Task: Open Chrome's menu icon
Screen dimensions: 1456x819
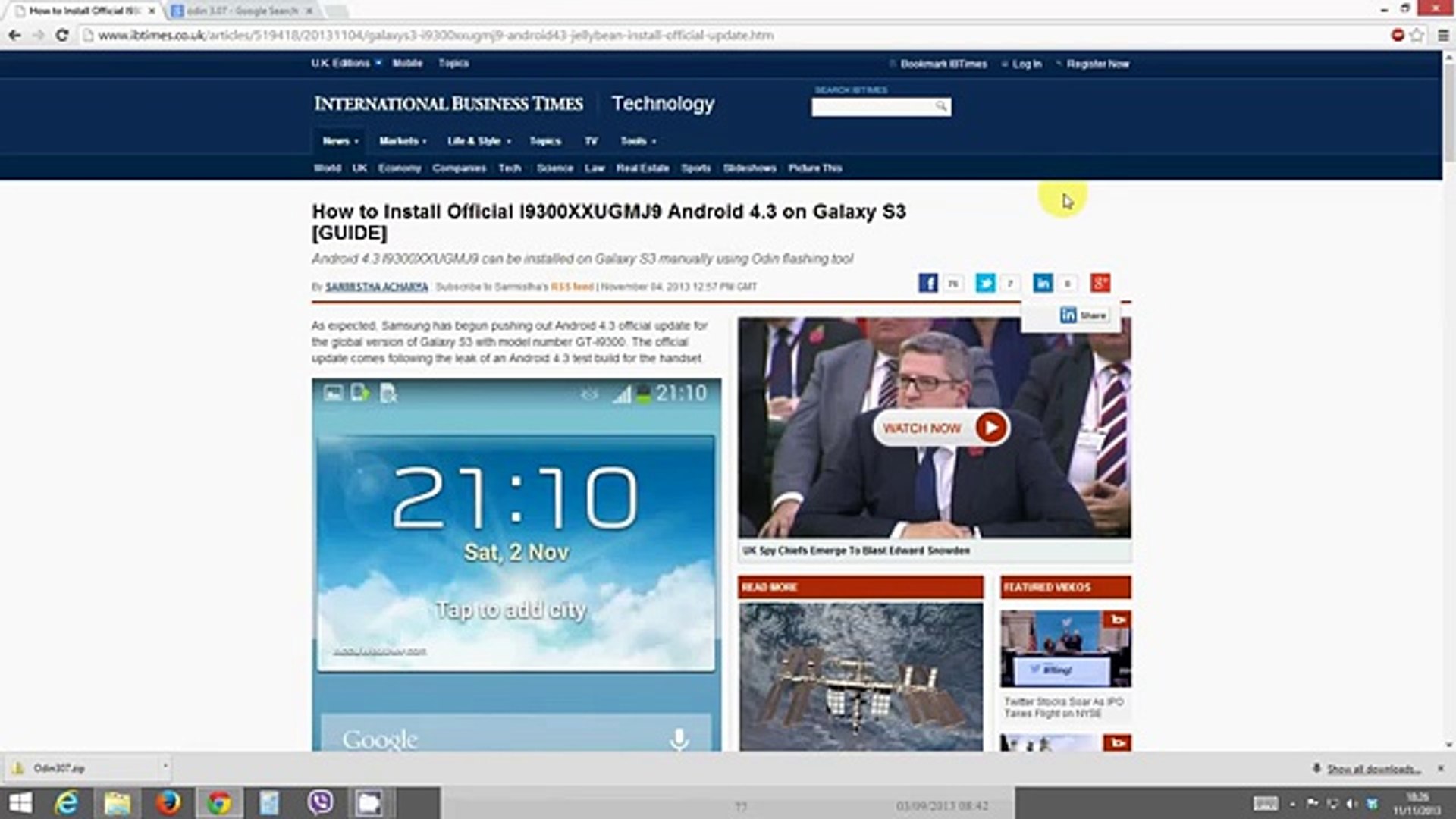Action: [x=1442, y=35]
